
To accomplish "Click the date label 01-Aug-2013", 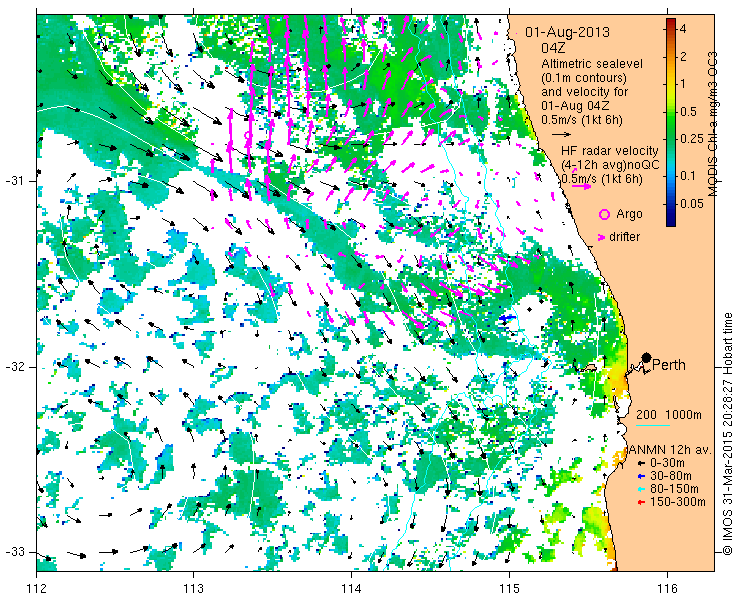I will point(567,32).
